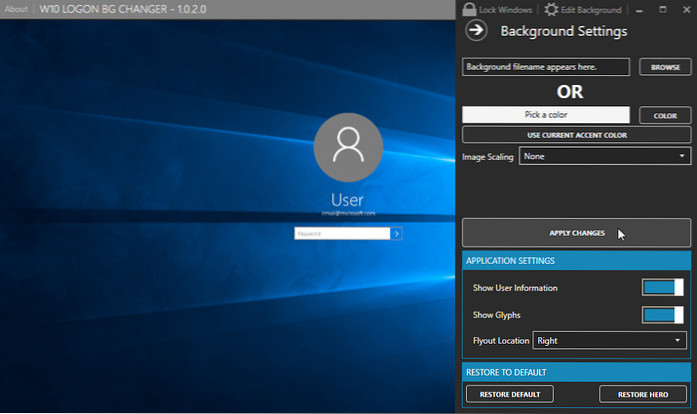
Task: Open Edit Background via gear icon
Action: (x=551, y=9)
